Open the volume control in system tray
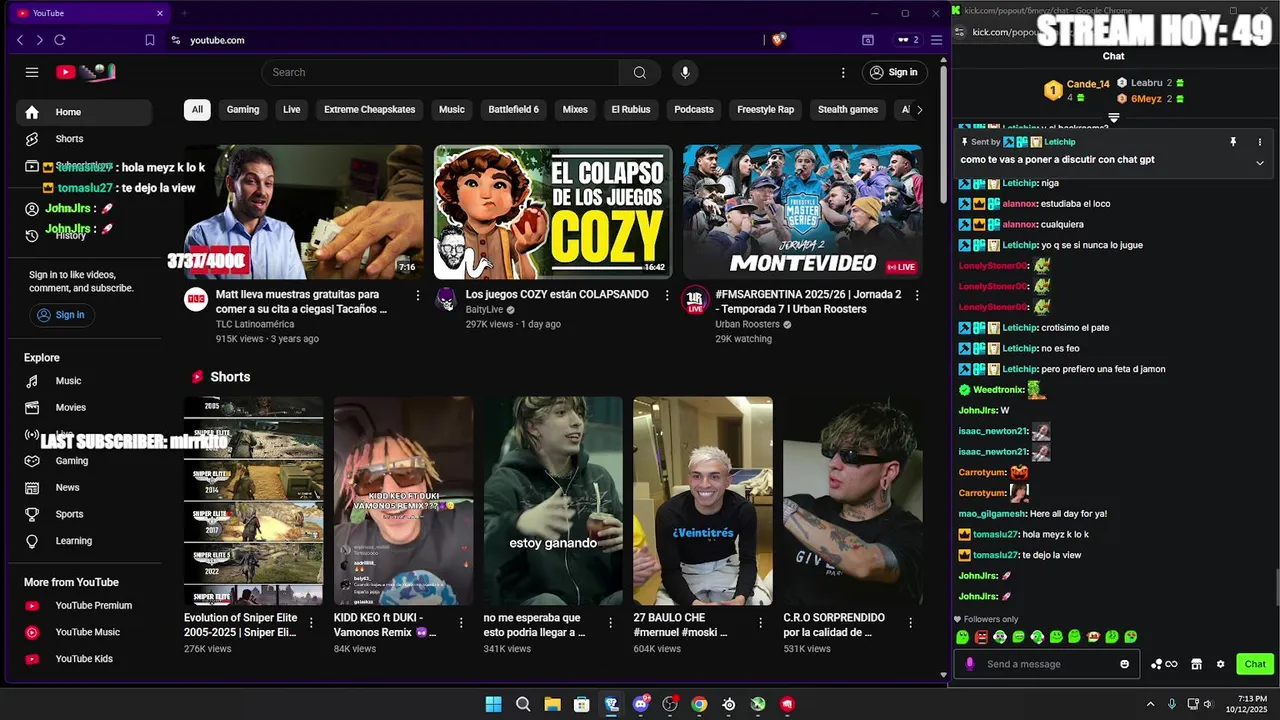The width and height of the screenshot is (1280, 720). click(1208, 704)
